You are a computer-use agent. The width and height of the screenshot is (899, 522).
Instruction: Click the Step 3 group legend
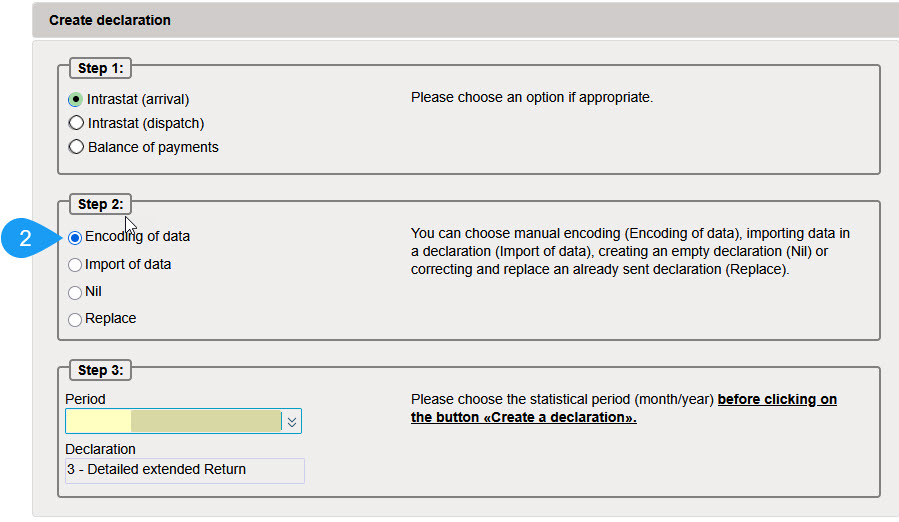pyautogui.click(x=100, y=370)
